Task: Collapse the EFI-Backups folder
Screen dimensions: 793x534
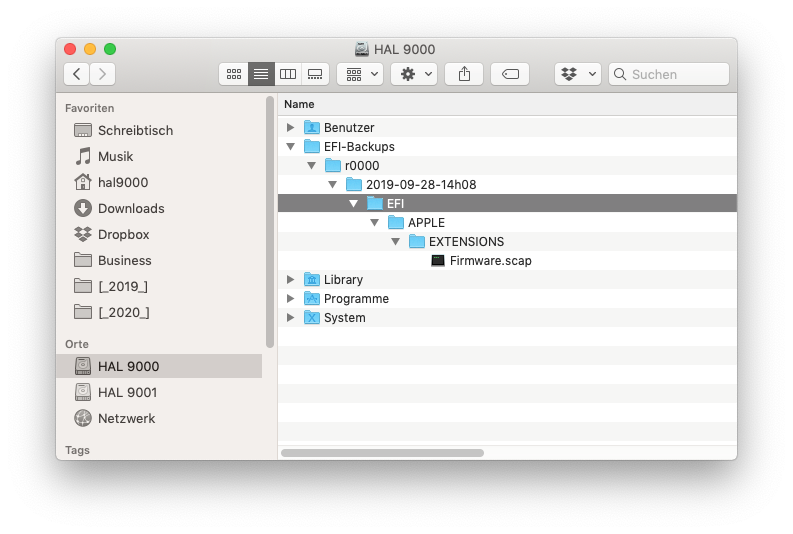Action: [x=290, y=147]
